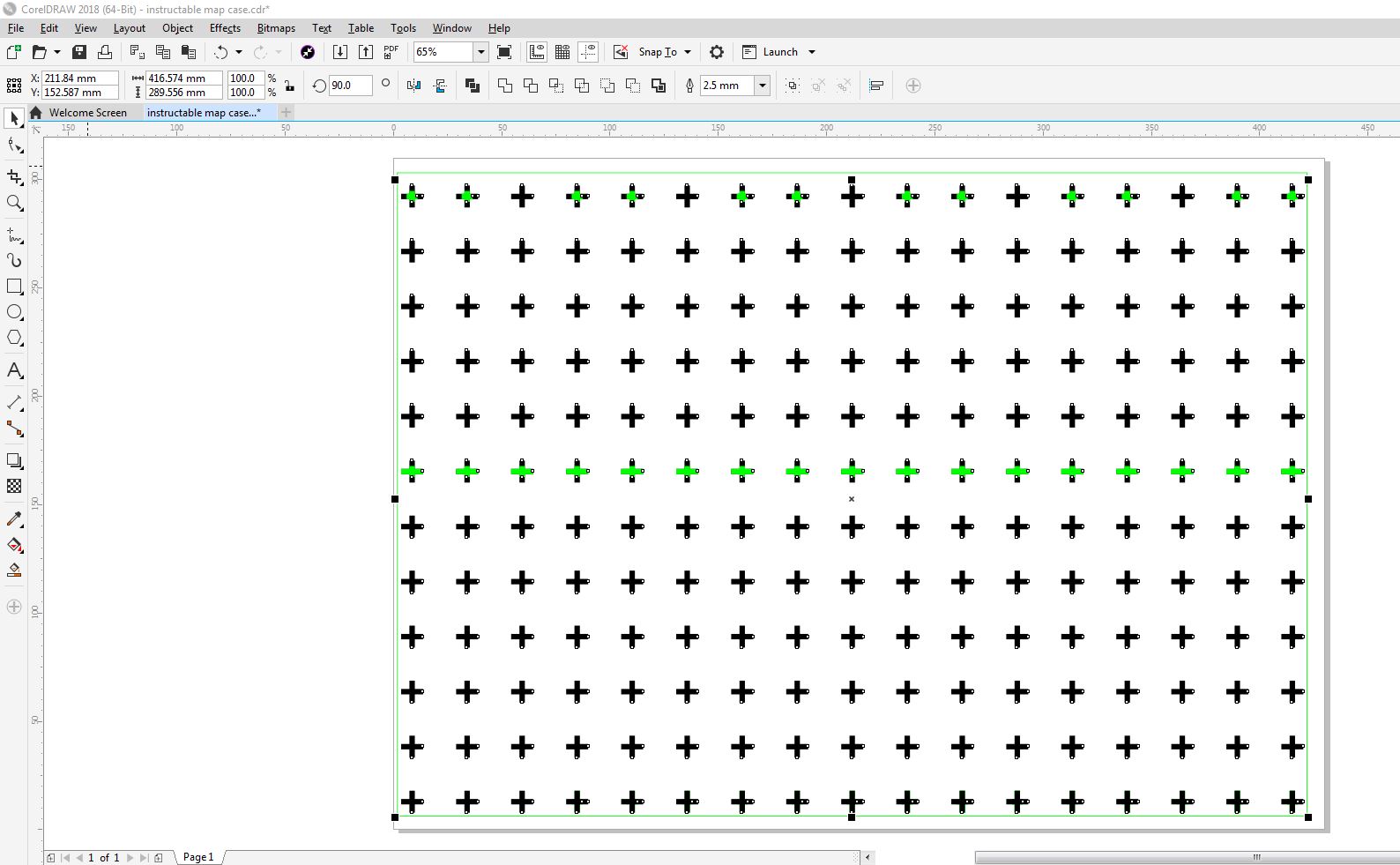Select the Shape edit tool

14,145
